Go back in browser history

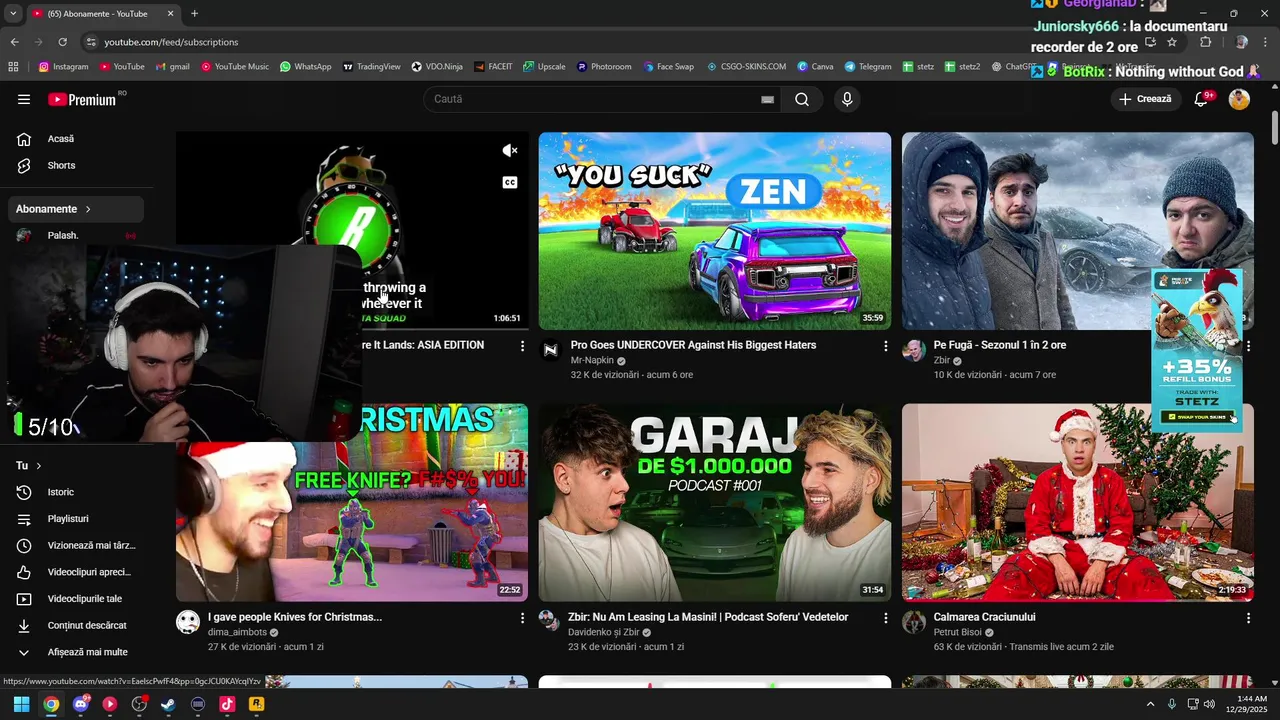[14, 42]
